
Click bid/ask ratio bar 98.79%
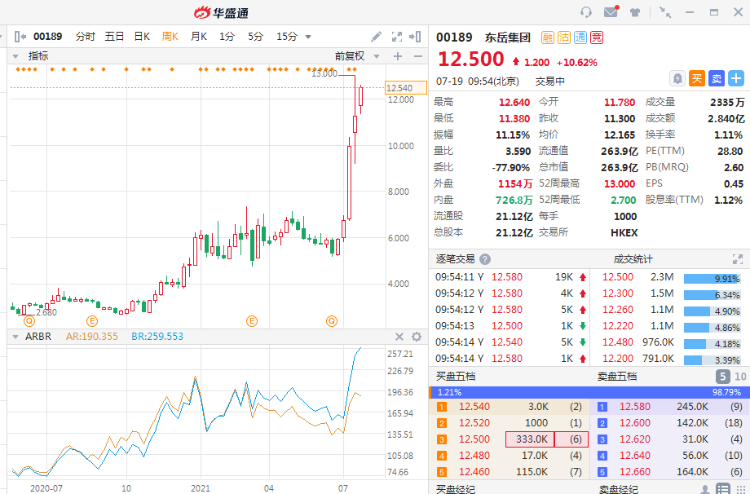click(x=590, y=392)
